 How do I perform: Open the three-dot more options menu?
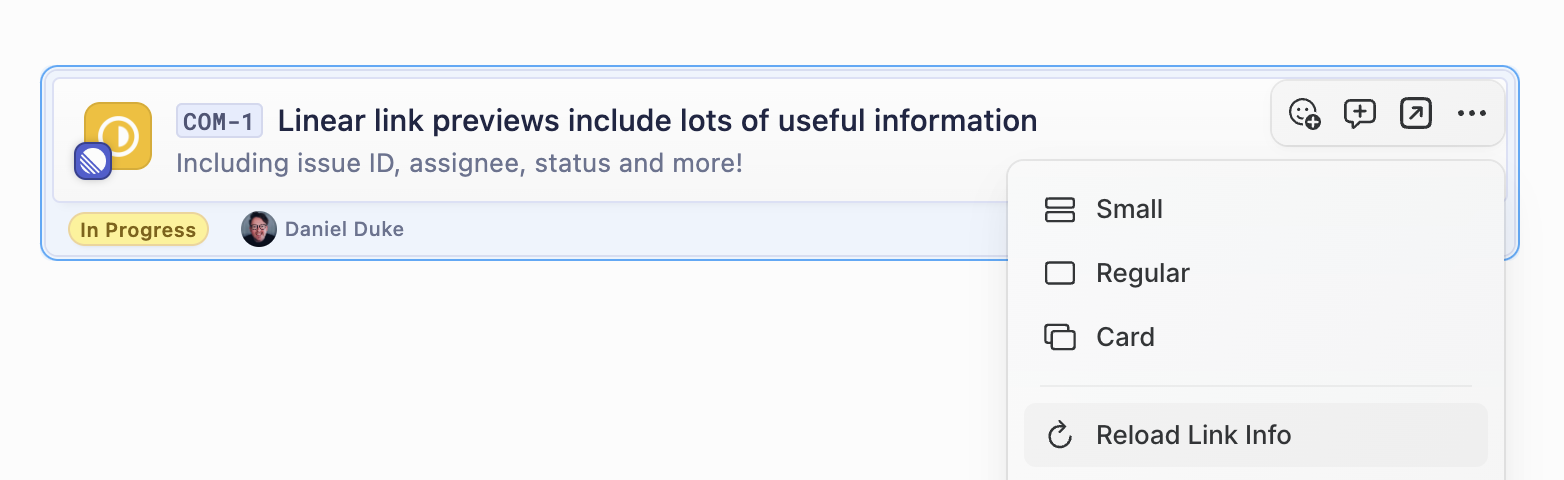coord(1472,114)
